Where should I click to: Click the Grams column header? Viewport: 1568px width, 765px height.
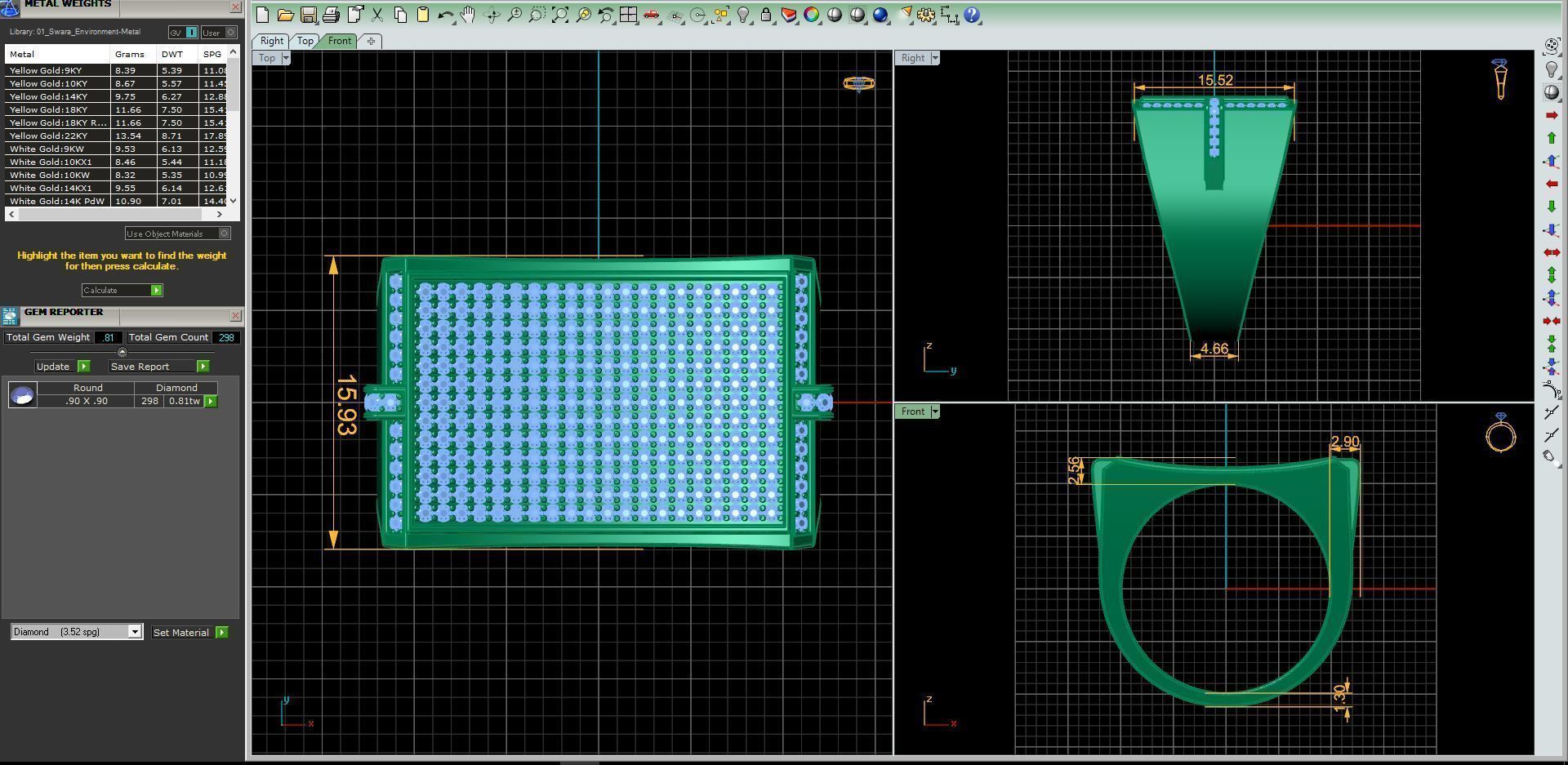point(133,54)
